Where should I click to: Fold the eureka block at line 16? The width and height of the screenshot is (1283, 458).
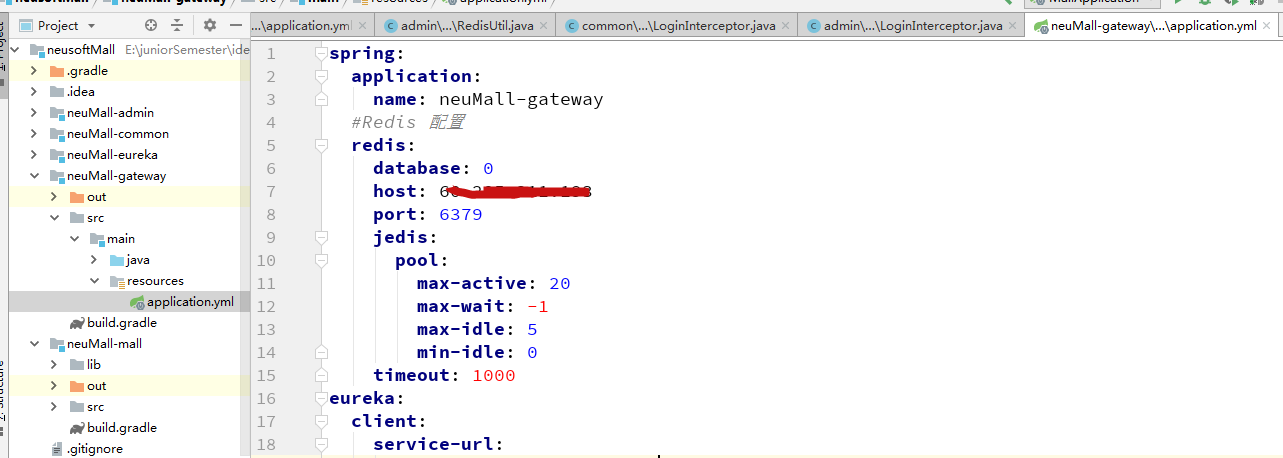tap(320, 398)
